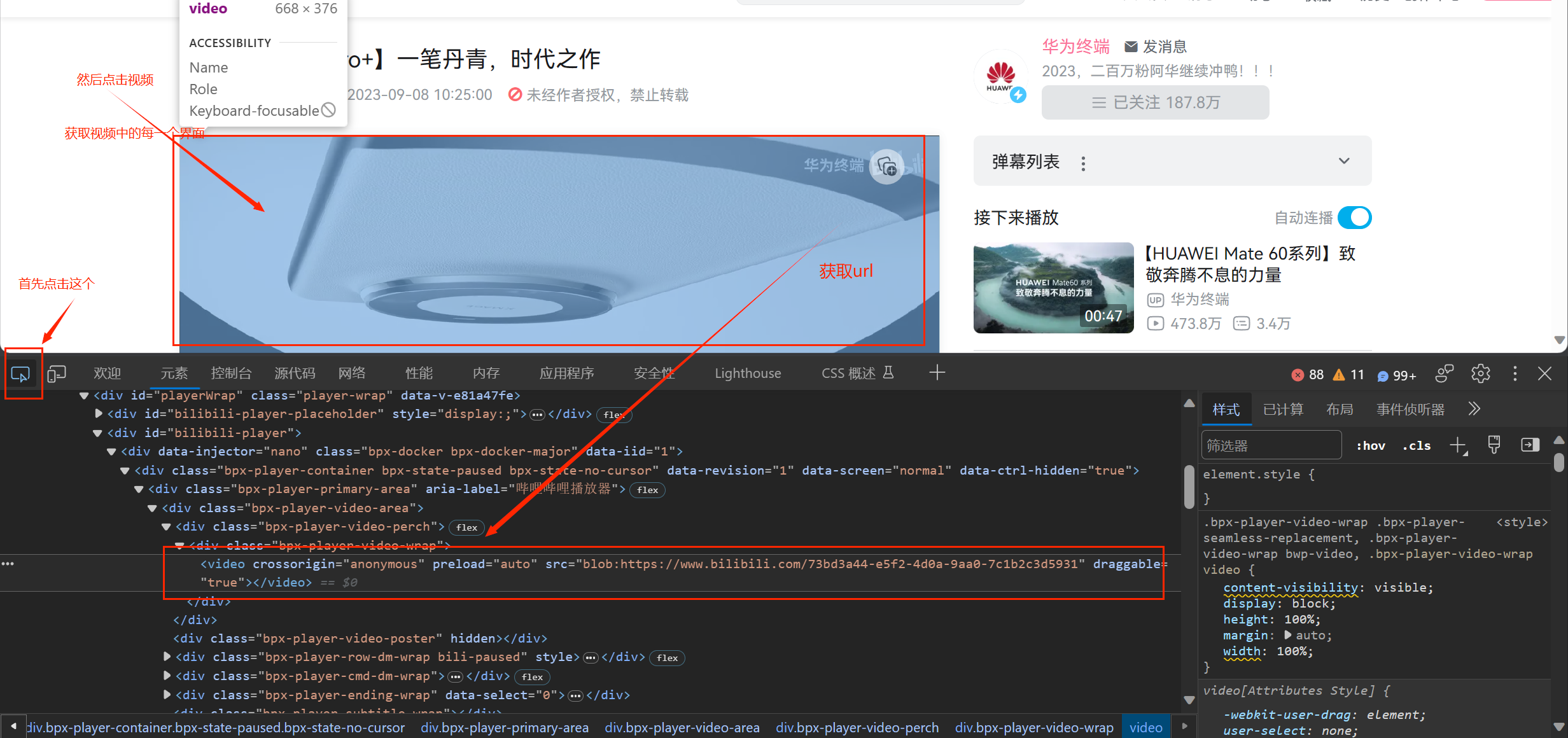The height and width of the screenshot is (738, 1568).
Task: Collapse bpx-player-primary-area node
Action: coord(139,489)
